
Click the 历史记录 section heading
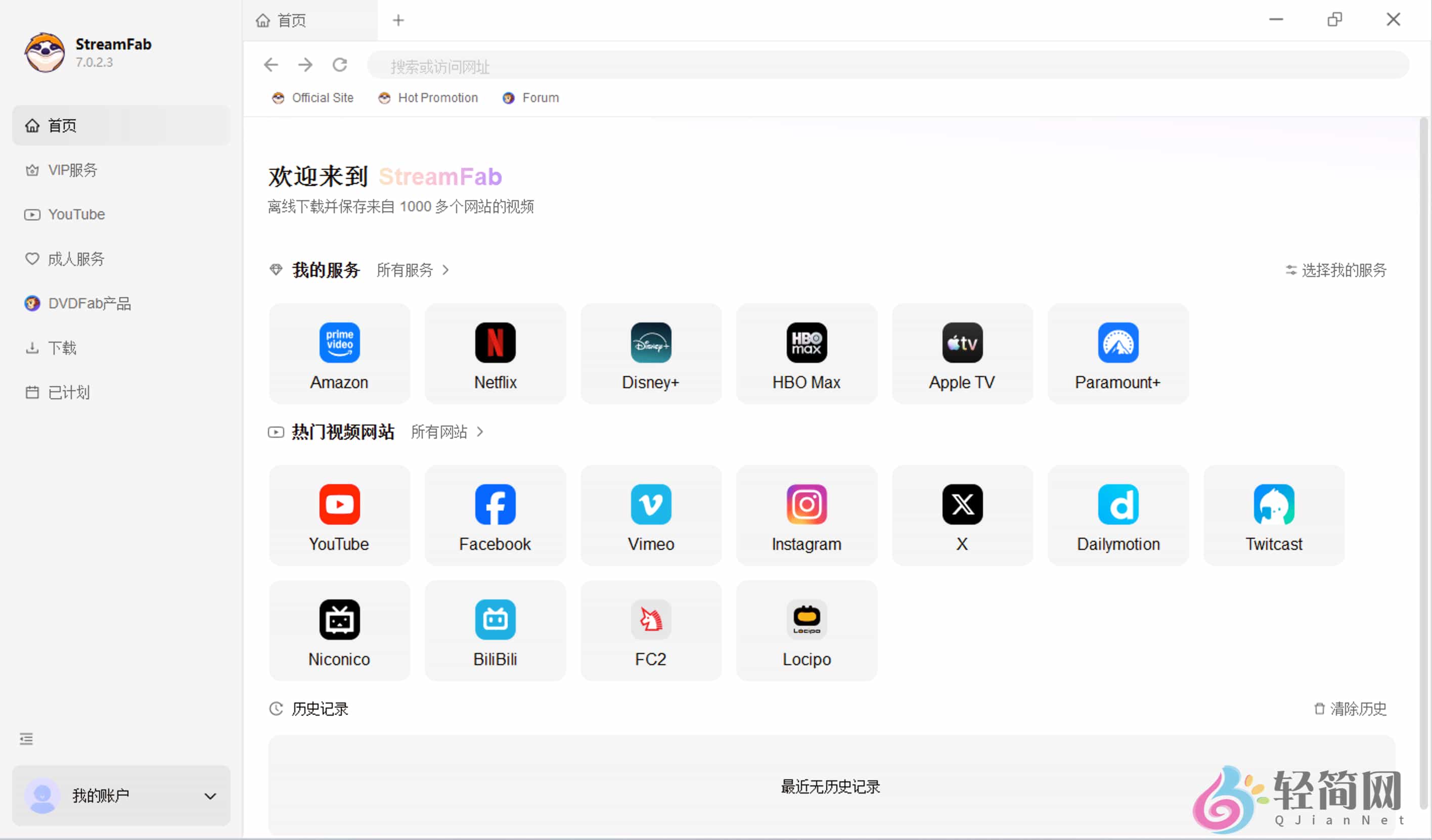tap(320, 708)
